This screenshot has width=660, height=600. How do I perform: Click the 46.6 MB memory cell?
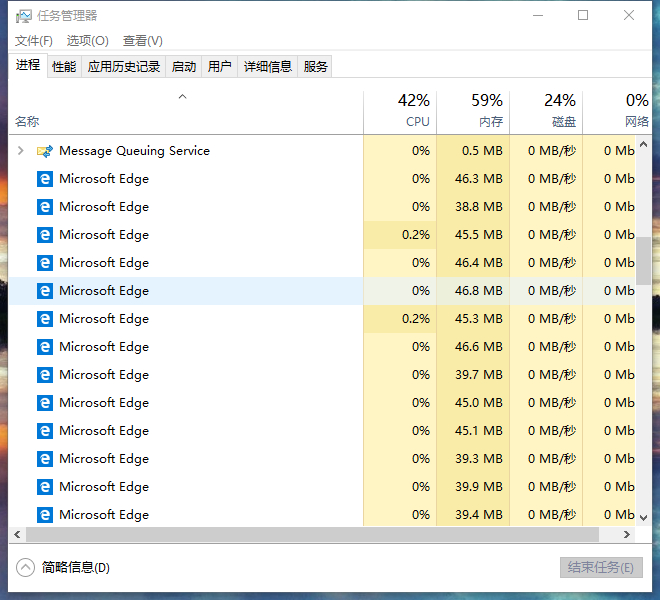click(473, 347)
